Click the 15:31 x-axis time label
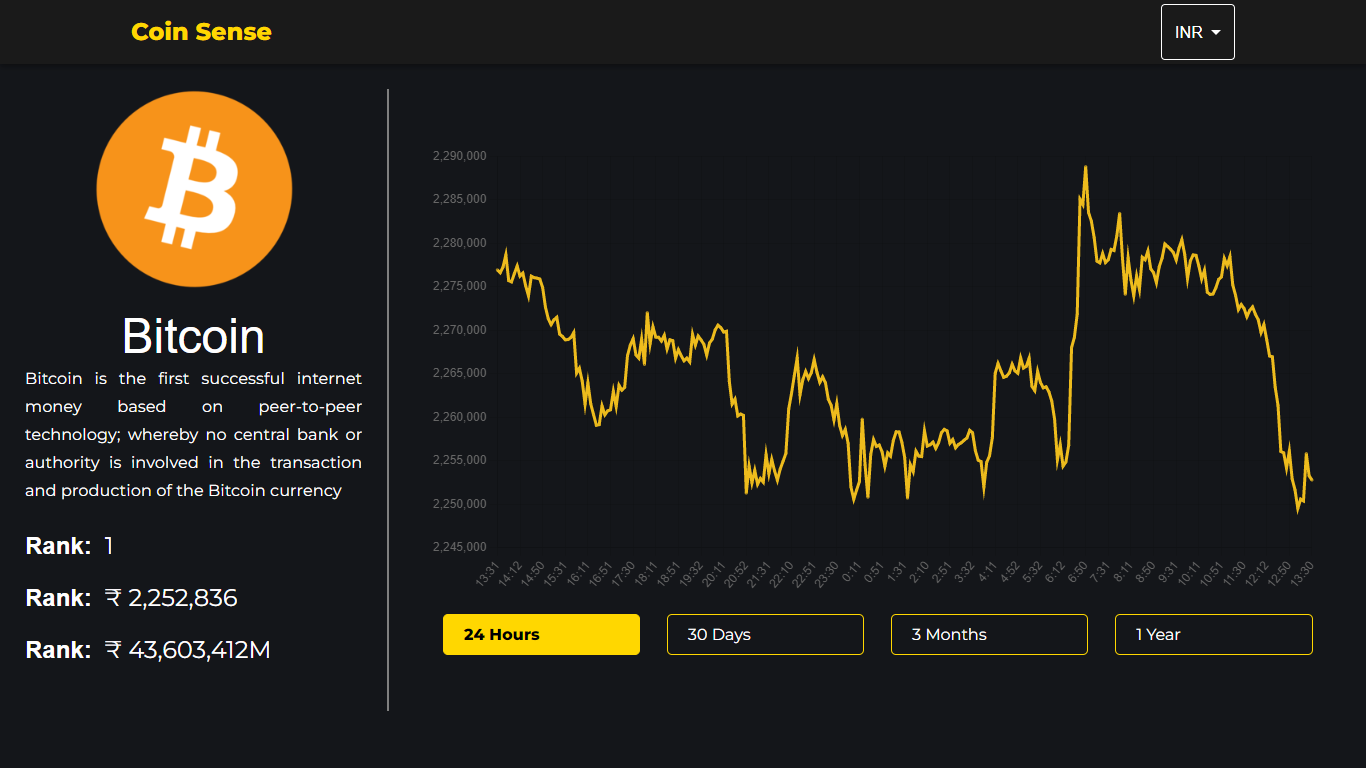 coord(554,574)
